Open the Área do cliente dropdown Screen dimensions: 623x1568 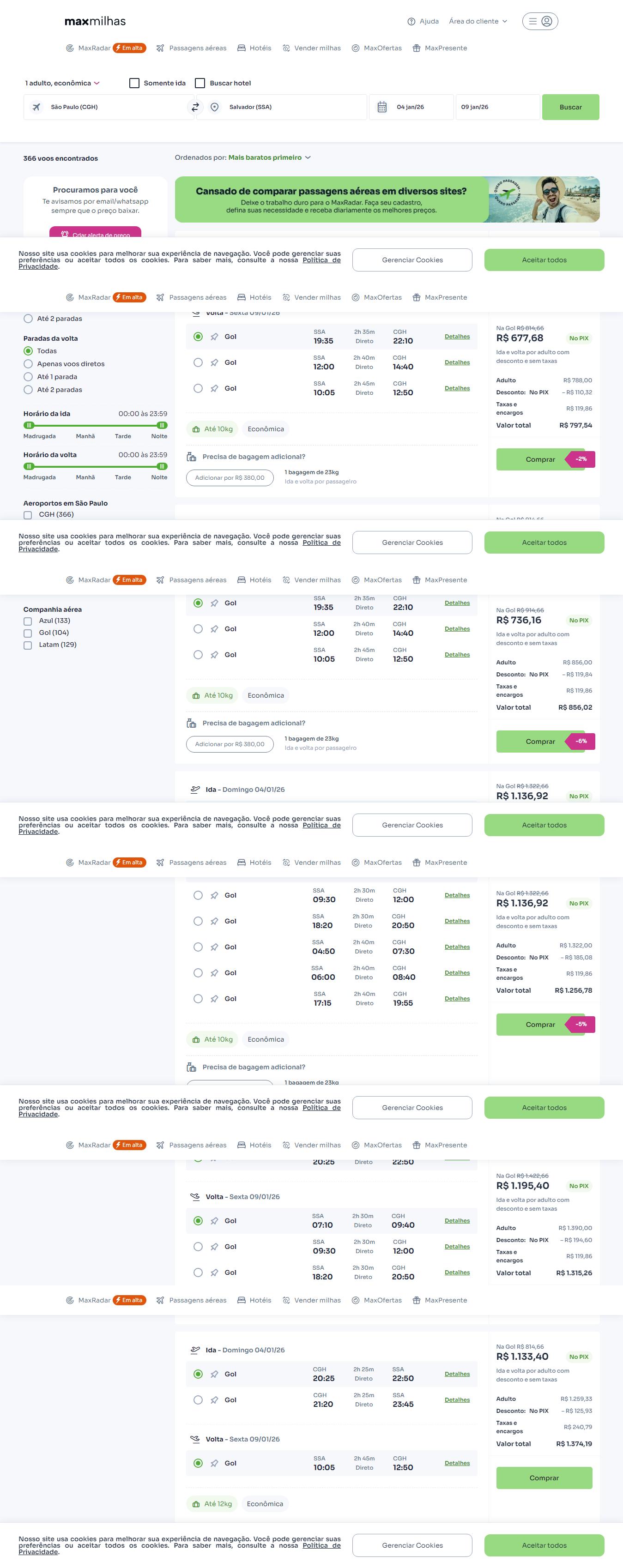click(x=478, y=21)
